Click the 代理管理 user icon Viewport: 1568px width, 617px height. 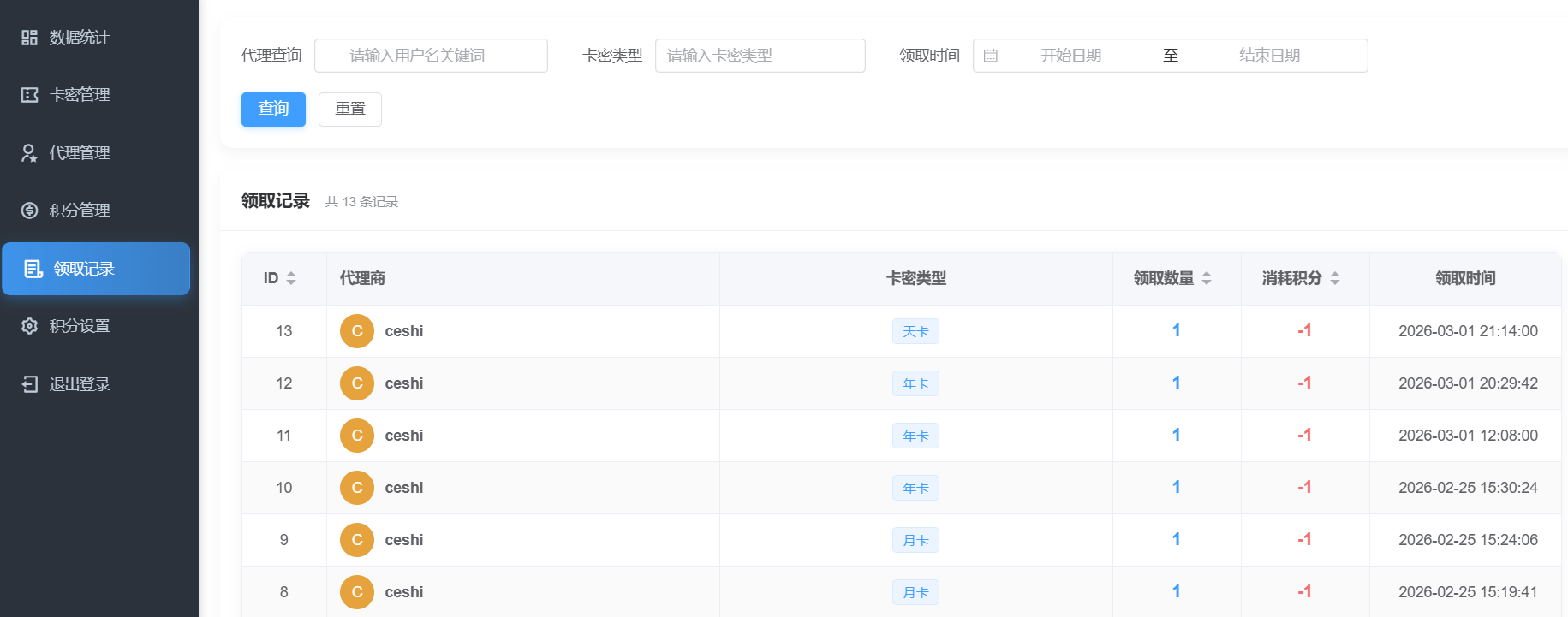(x=29, y=153)
